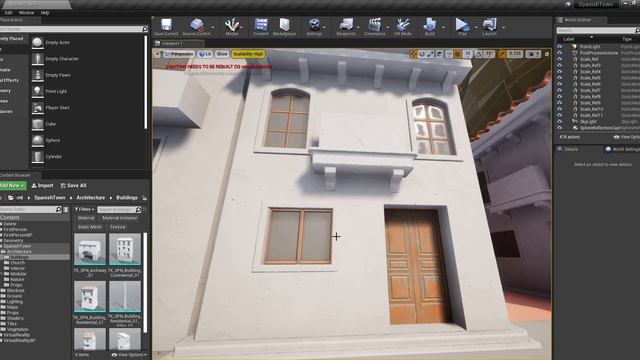This screenshot has width=640, height=360.
Task: Go to the SpanishTown breadcrumb folder
Action: point(50,198)
